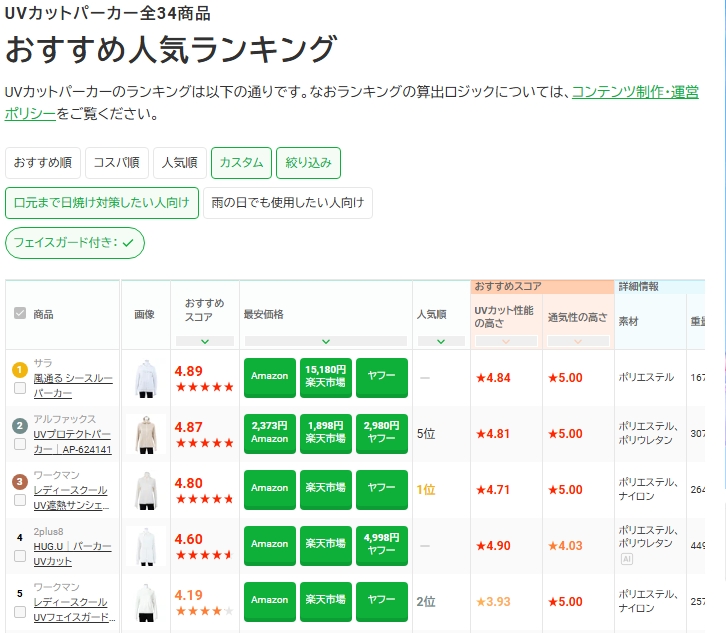
Task: Check the rank 3 ワークマン UV遮熱サンシェ checkbox
Action: [20, 500]
